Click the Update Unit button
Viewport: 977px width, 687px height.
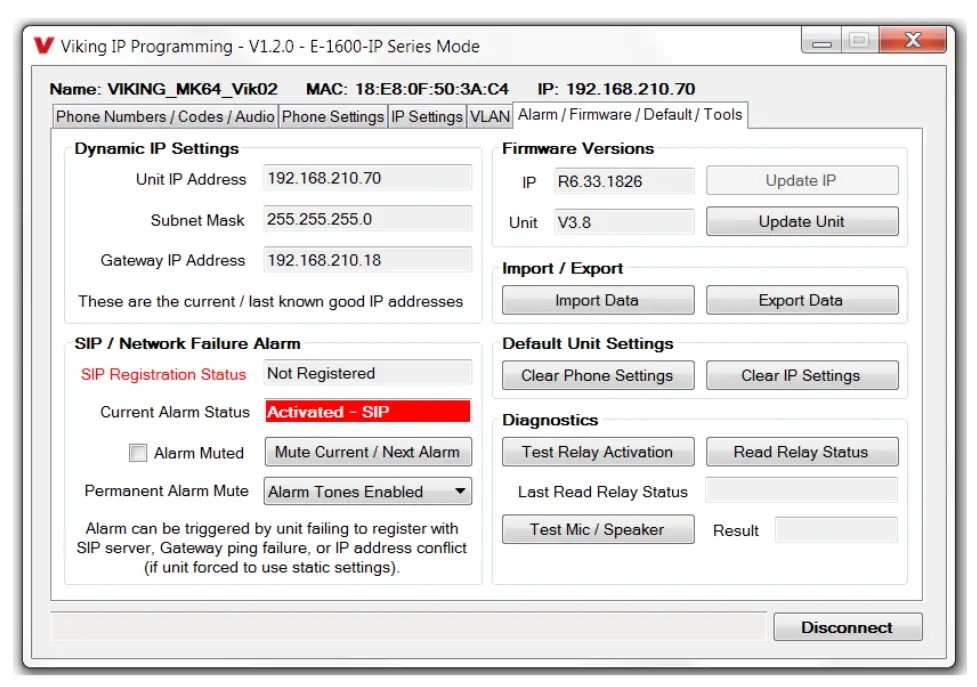click(802, 222)
